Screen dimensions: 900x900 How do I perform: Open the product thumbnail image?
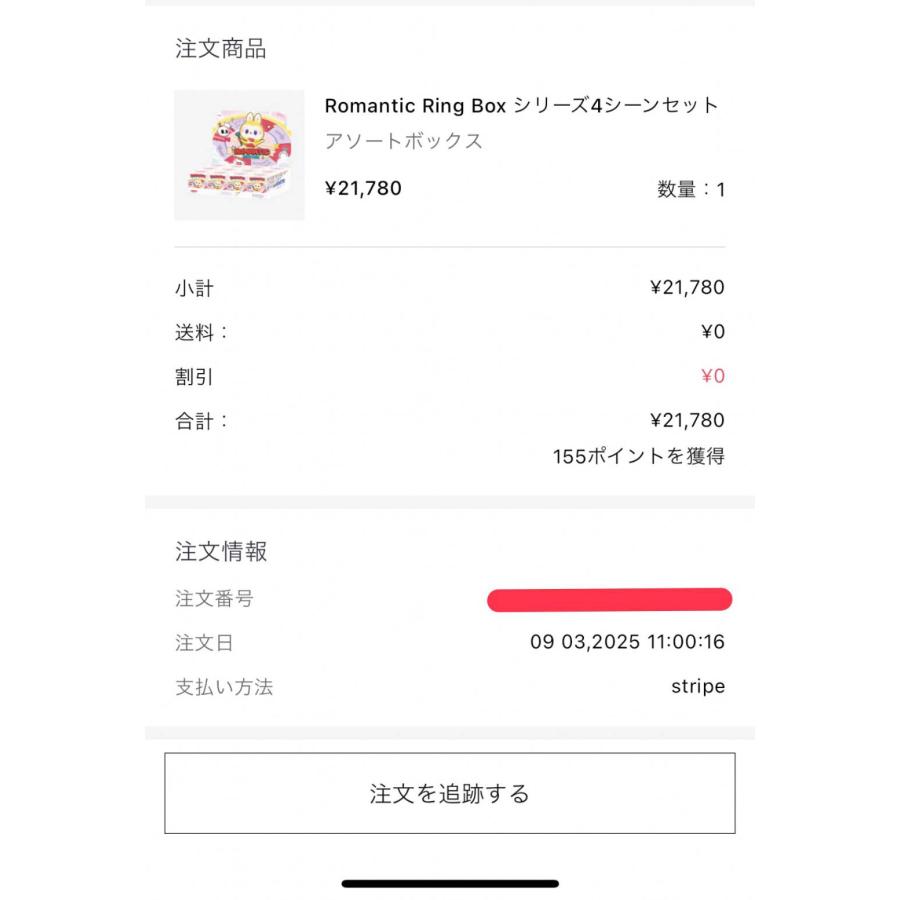click(240, 155)
